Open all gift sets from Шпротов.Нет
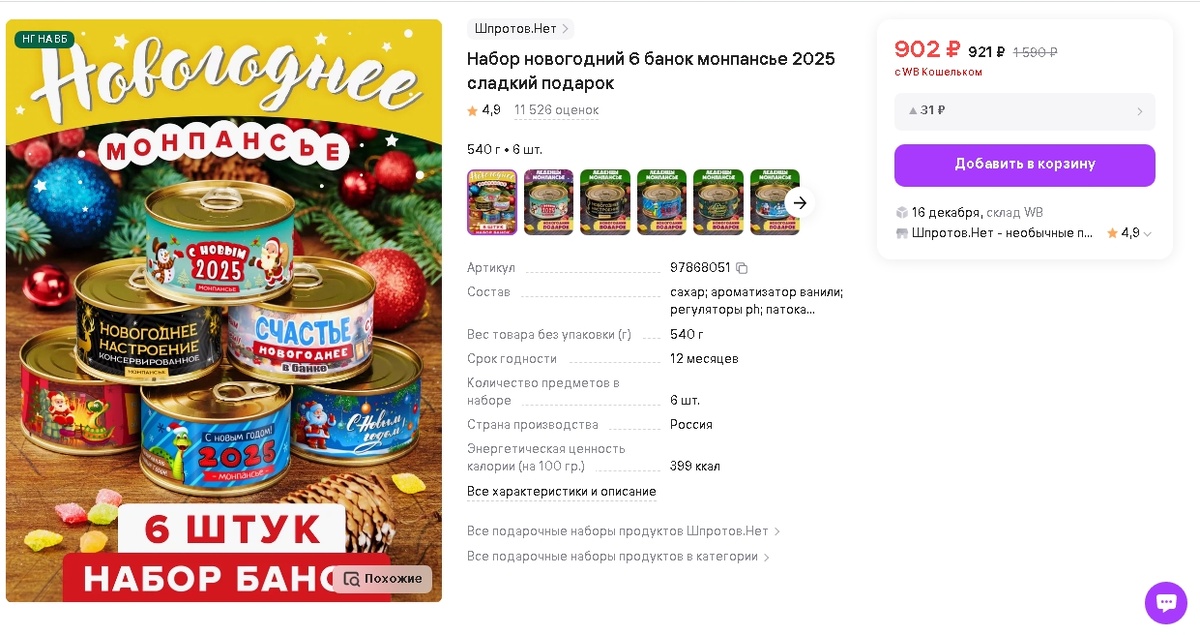This screenshot has height=635, width=1200. point(624,531)
